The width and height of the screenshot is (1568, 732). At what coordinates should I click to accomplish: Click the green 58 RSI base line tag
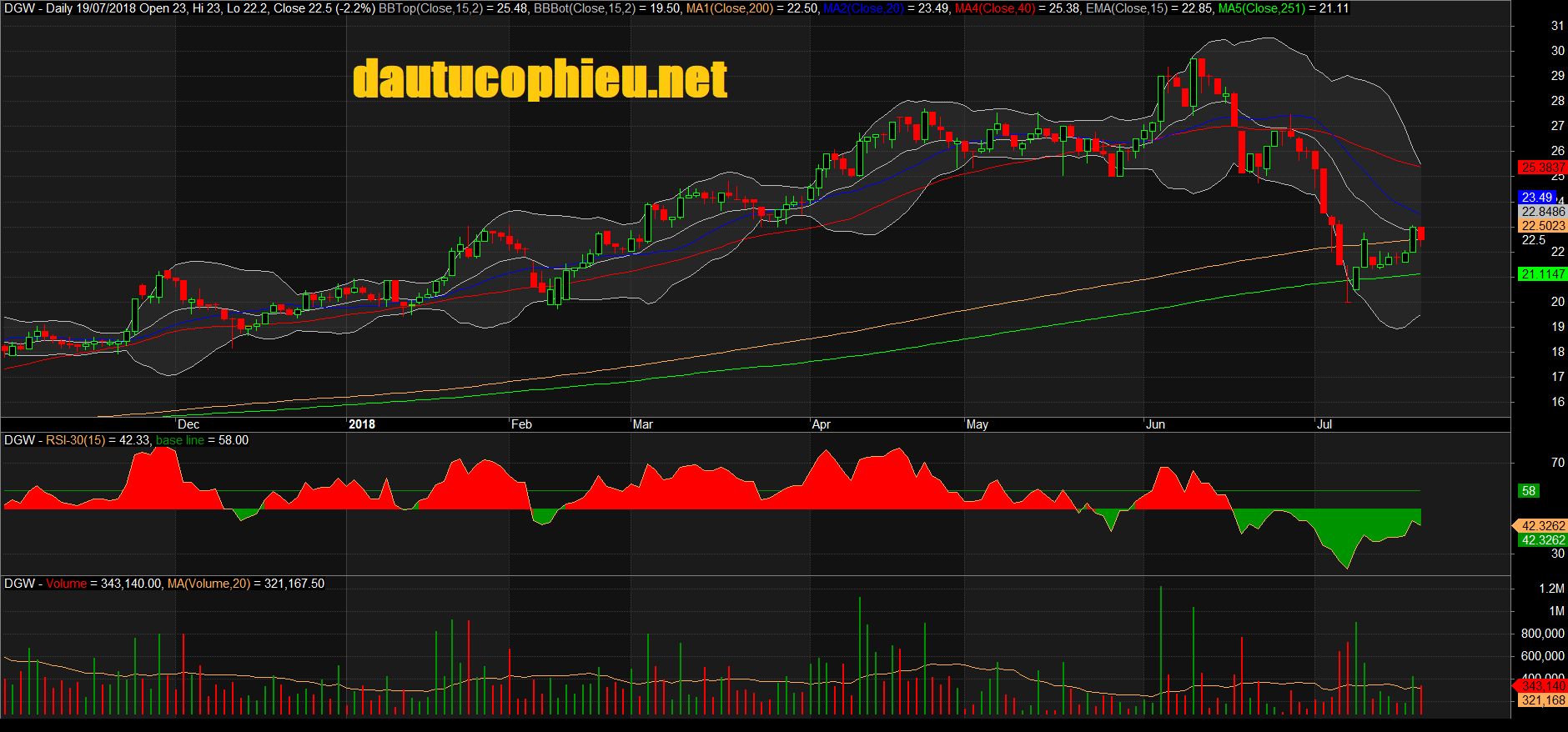1528,491
